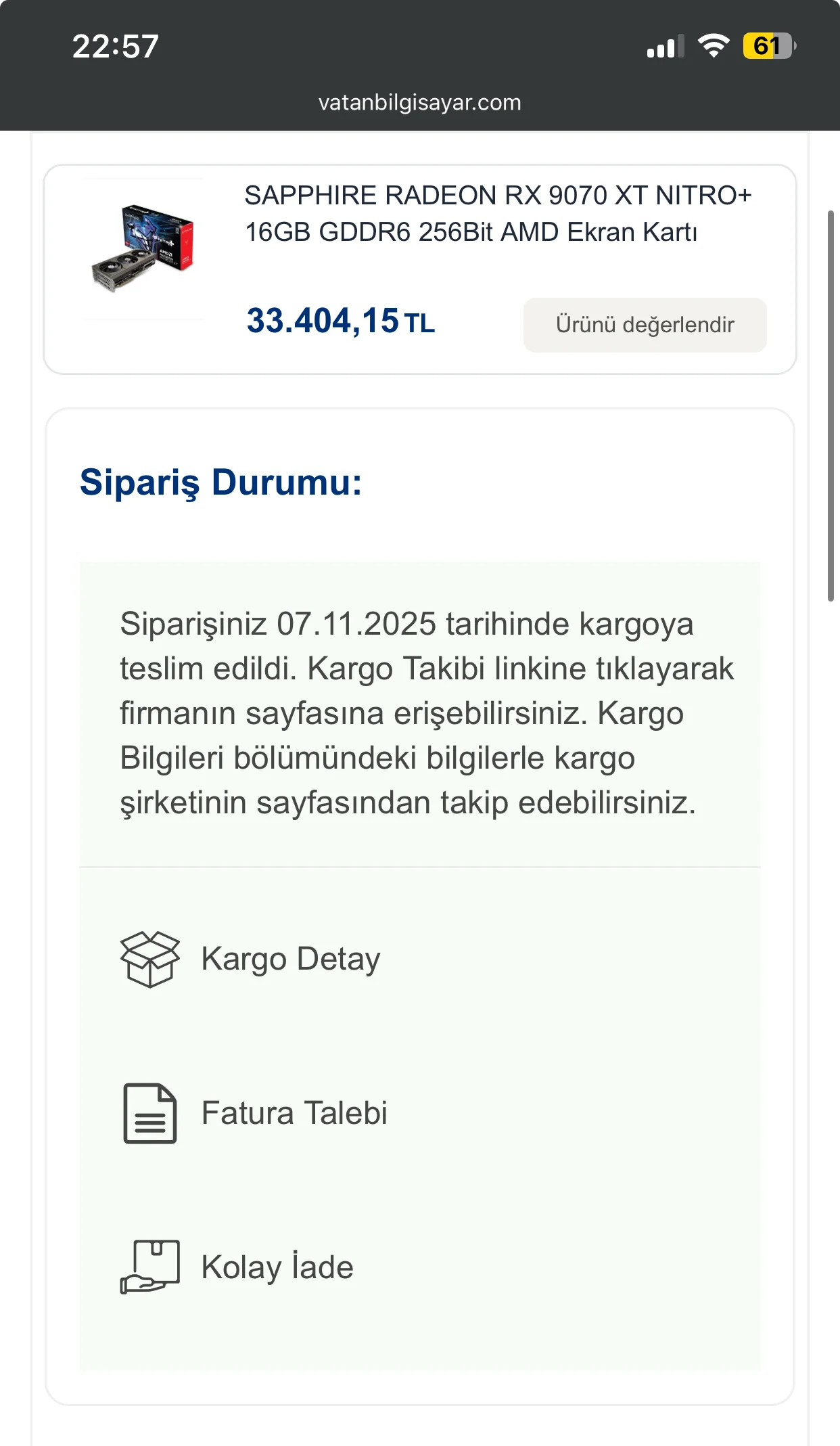Tap the vatanbilgisayar.com address bar
The image size is (840, 1446).
click(419, 102)
